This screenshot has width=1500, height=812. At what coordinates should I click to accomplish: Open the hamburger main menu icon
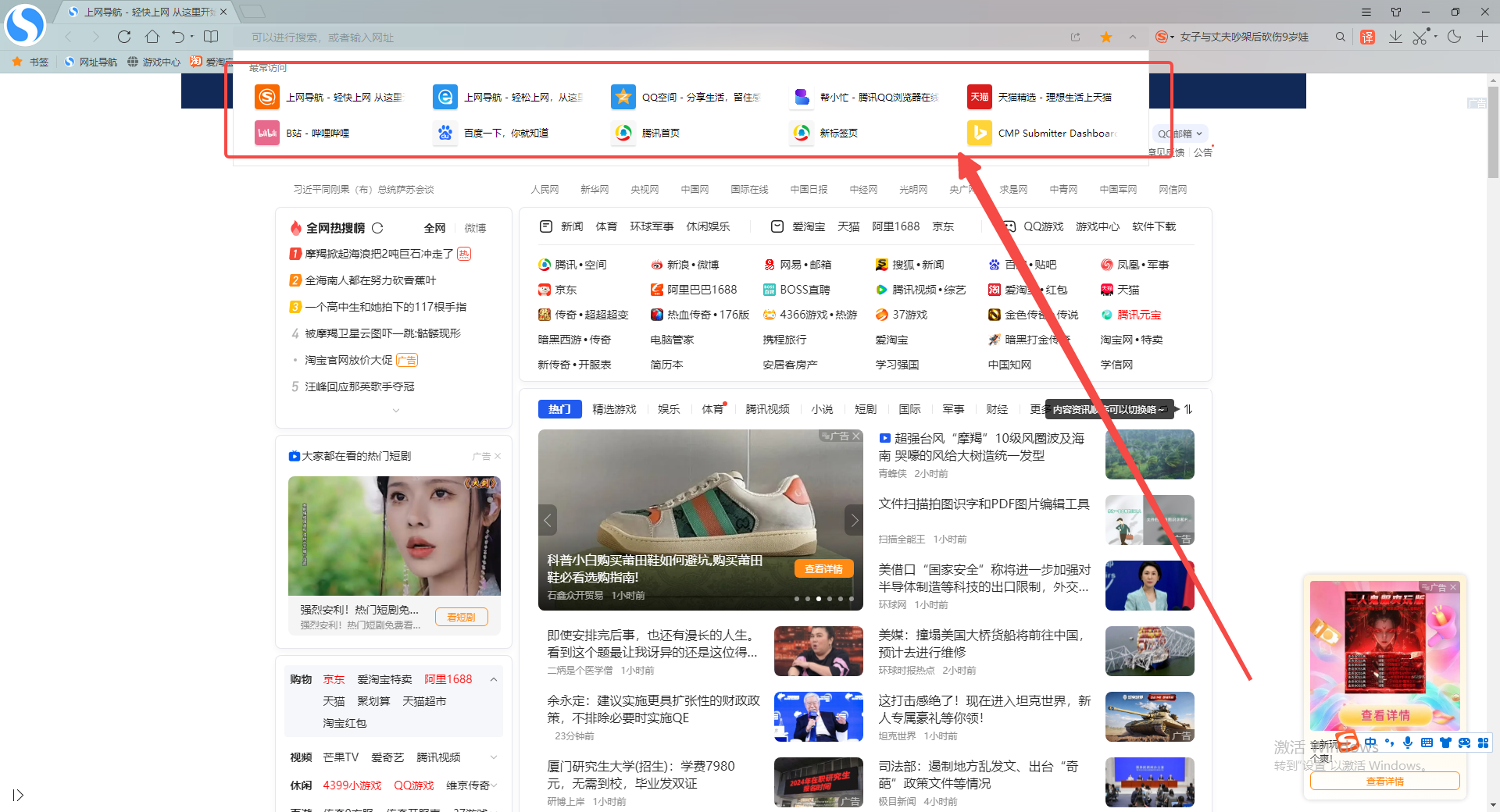click(x=1366, y=12)
